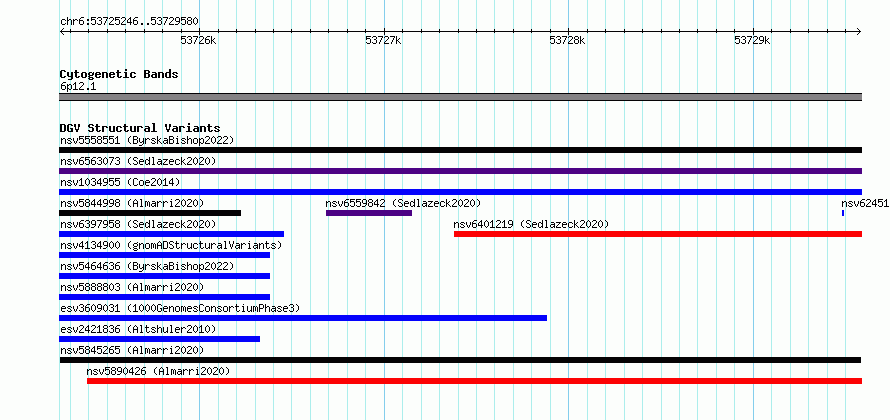The image size is (890, 420).
Task: Select the nsv5844998 (Almarri2020) label
Action: click(132, 203)
